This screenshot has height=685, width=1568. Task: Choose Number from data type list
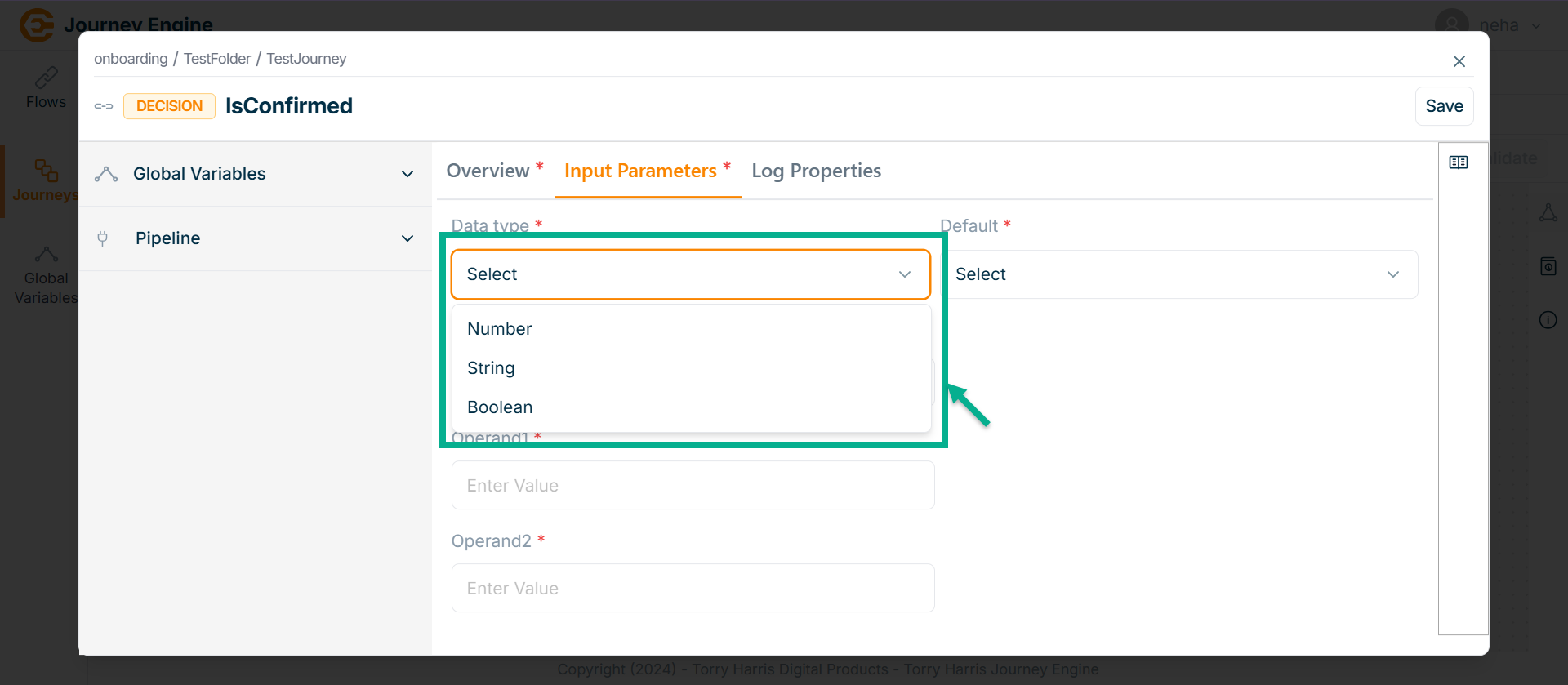(500, 329)
